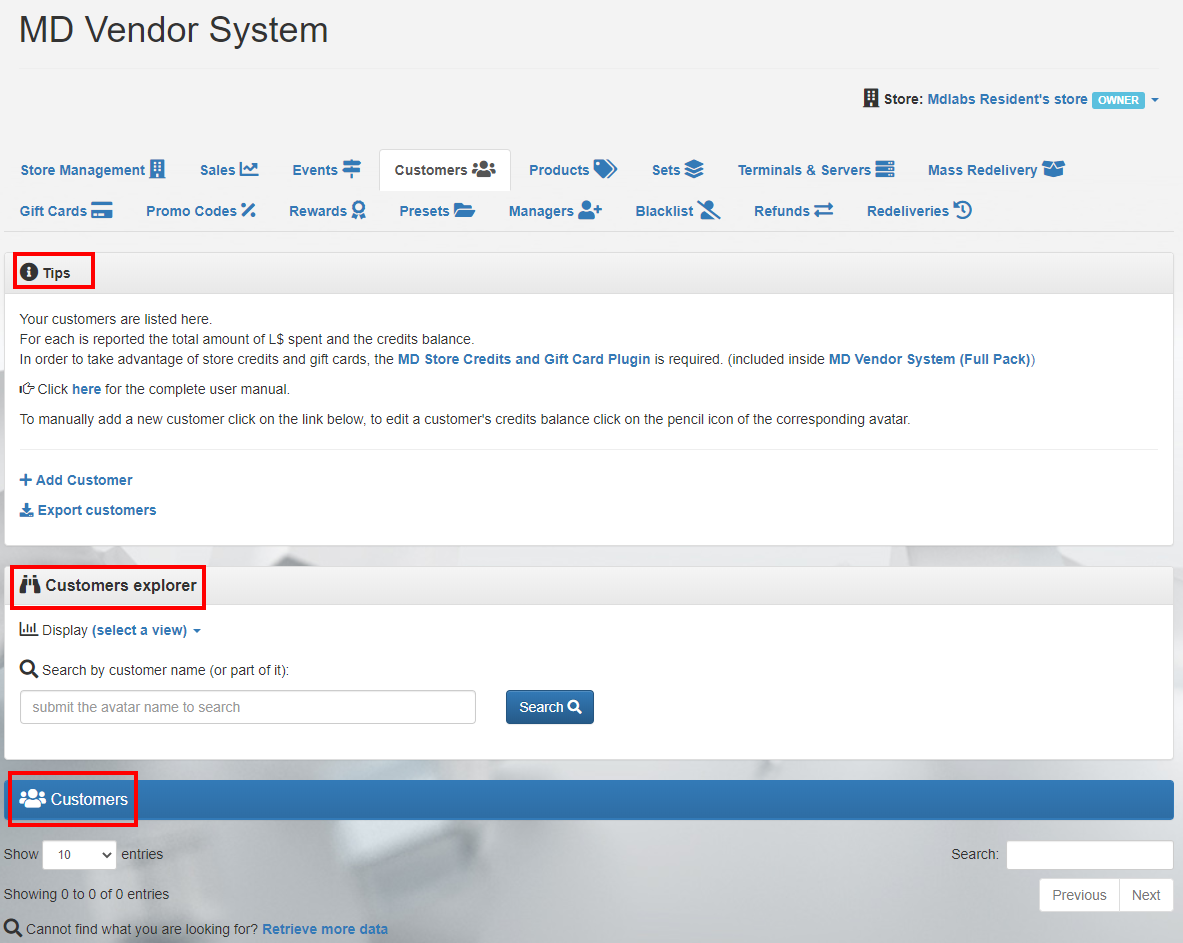
Task: Open the Show entries count dropdown
Action: coord(79,855)
